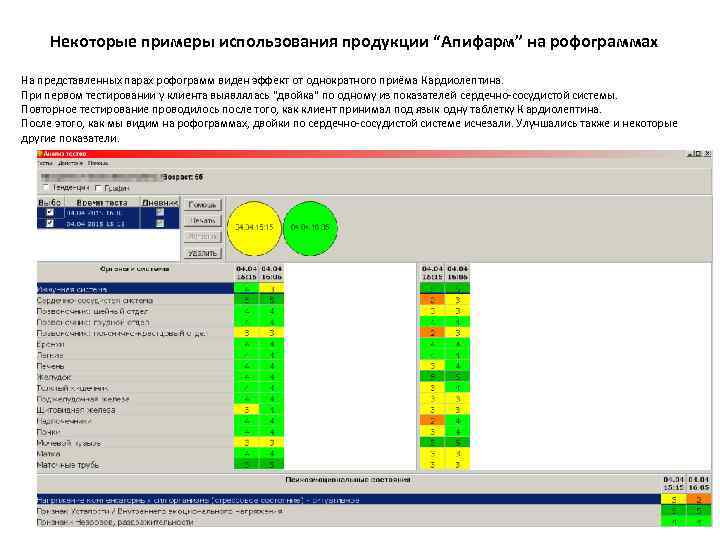Select the Признаки усталости row
This screenshot has height=540, width=720.
[348, 511]
